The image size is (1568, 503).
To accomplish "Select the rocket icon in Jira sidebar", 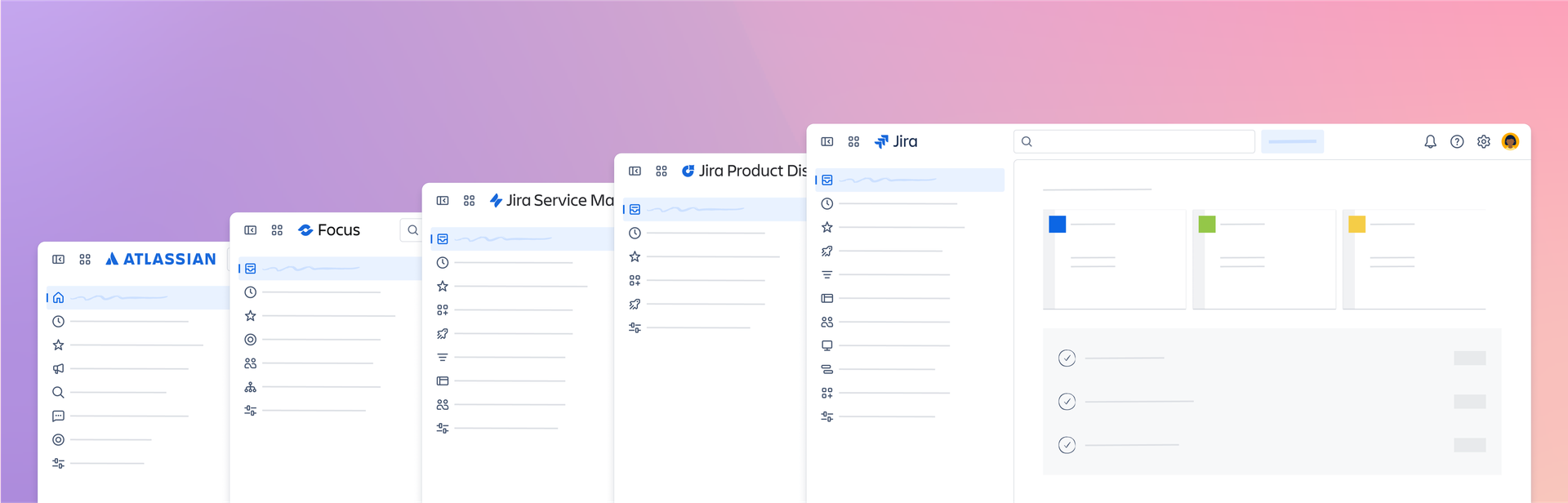I will [827, 251].
